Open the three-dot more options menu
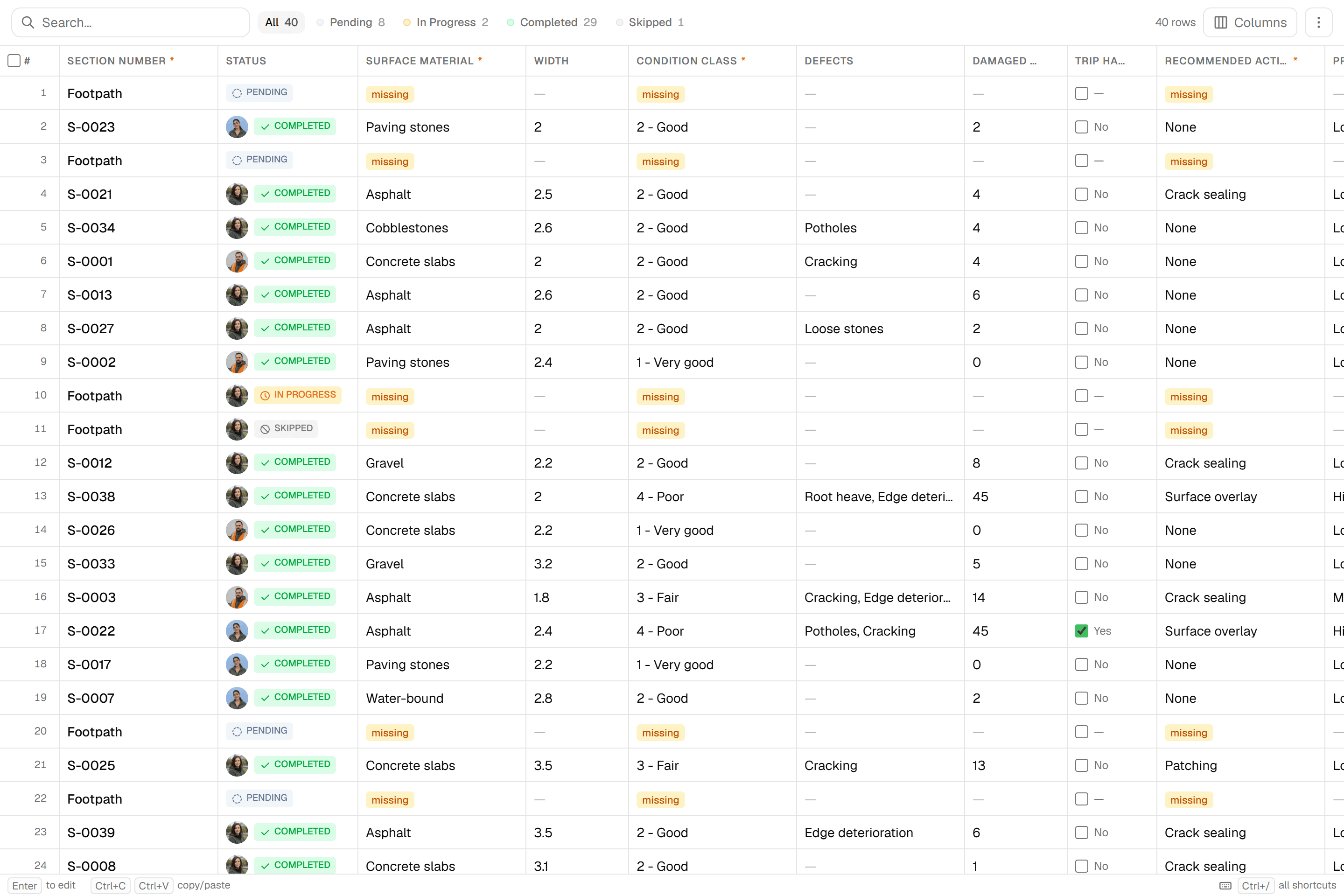The image size is (1344, 896). click(1318, 22)
